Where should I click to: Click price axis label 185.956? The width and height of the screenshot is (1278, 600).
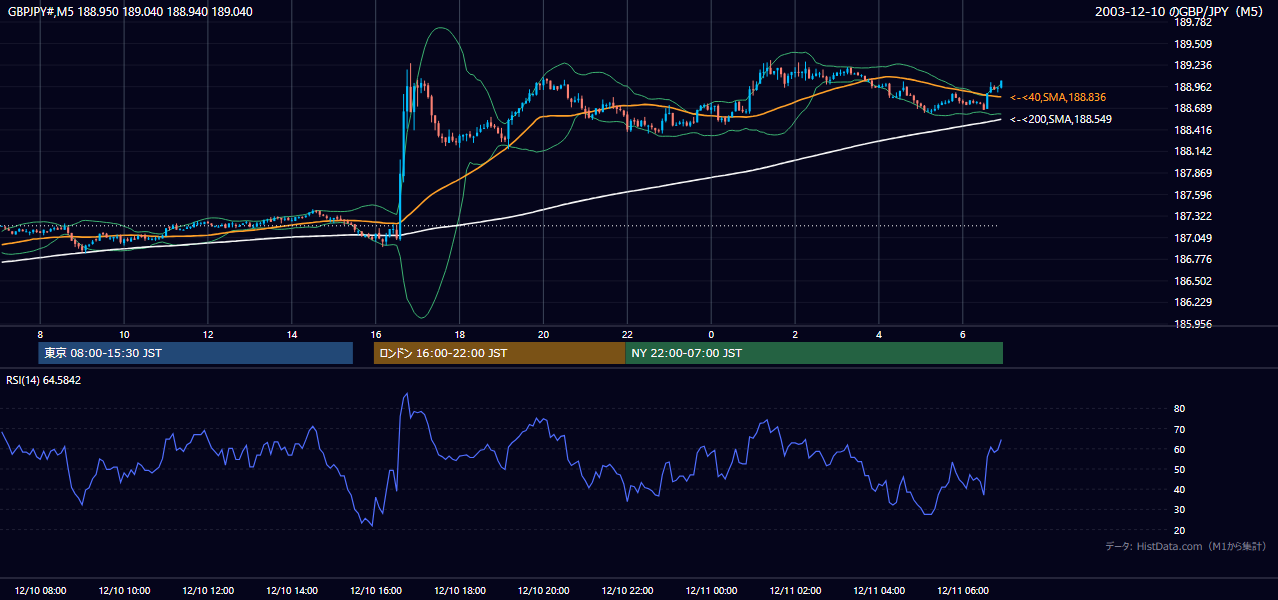tap(1192, 324)
